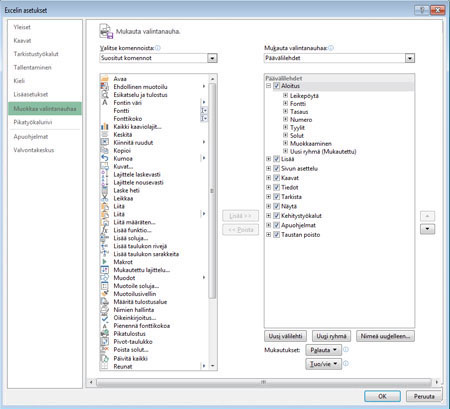Image resolution: width=450 pixels, height=409 pixels.
Task: Select the Pivot-taulukko icon
Action: (105, 342)
